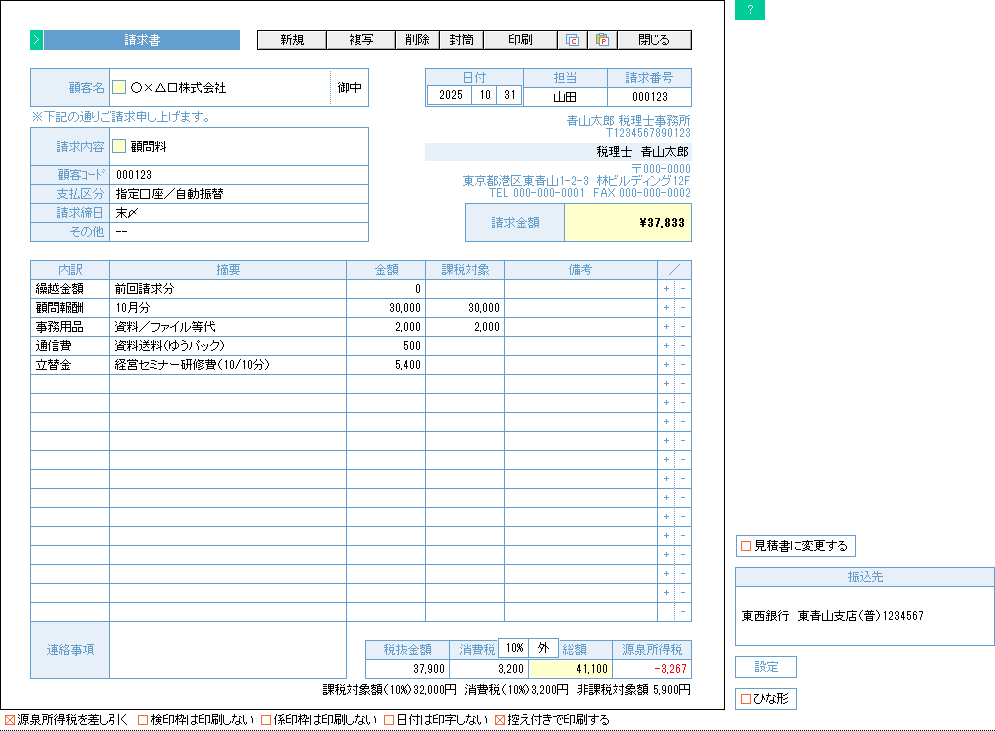995x731 pixels.
Task: Click the minus icon in the 事務用品 row
Action: click(683, 327)
